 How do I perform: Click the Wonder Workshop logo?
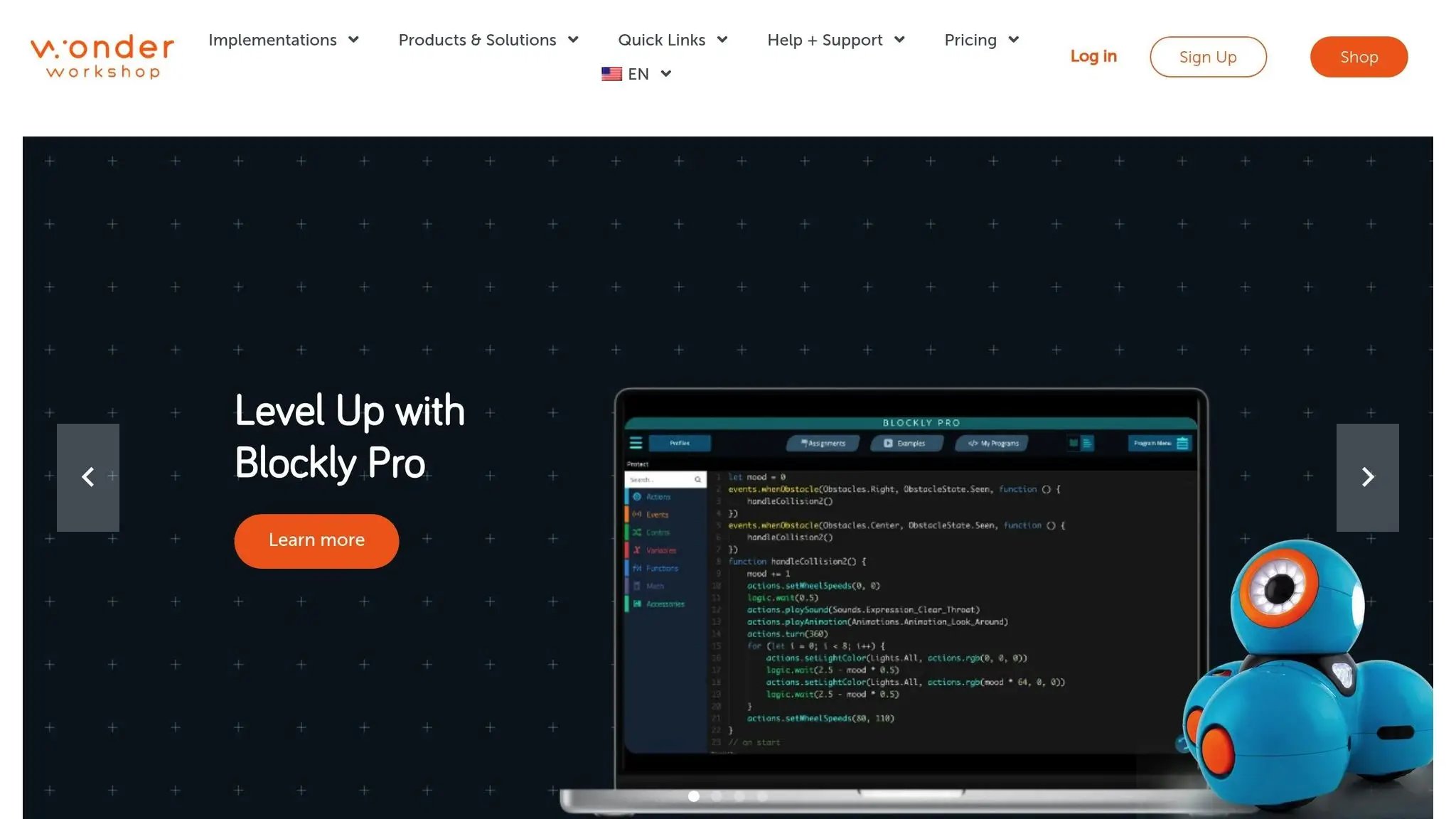(x=102, y=56)
